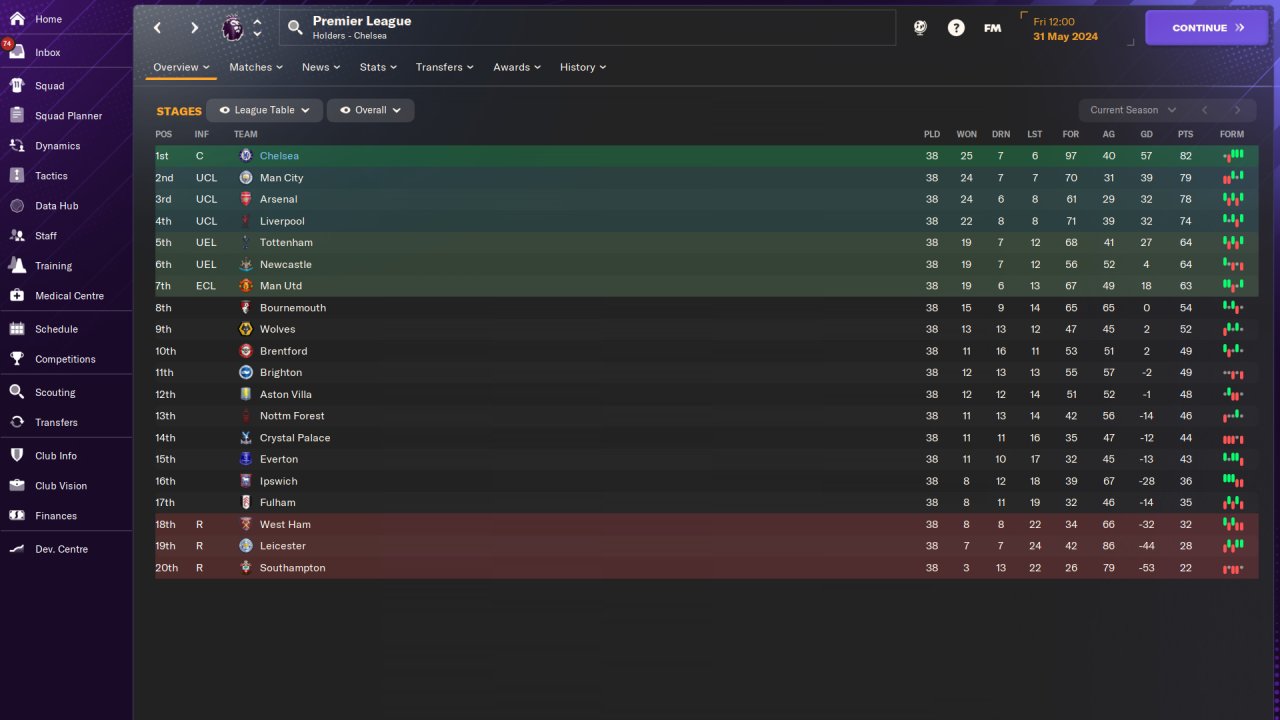The image size is (1280, 720).
Task: Open the Tactics sidebar icon
Action: [x=17, y=175]
